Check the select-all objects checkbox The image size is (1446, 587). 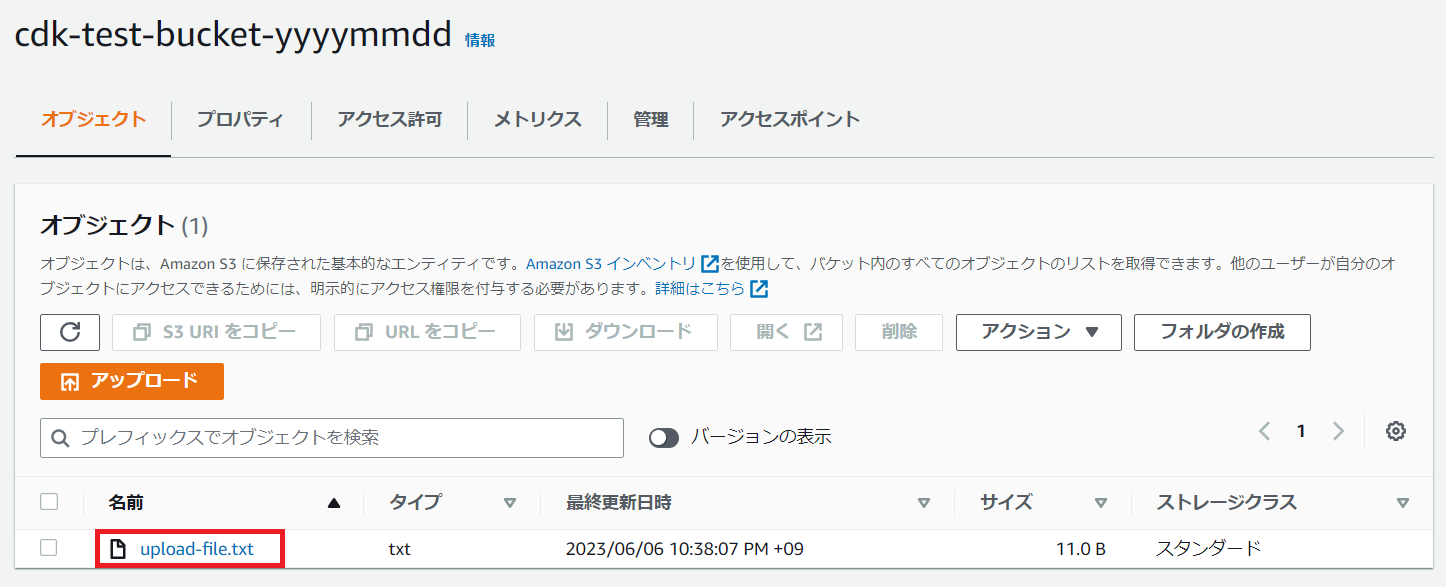pos(48,501)
